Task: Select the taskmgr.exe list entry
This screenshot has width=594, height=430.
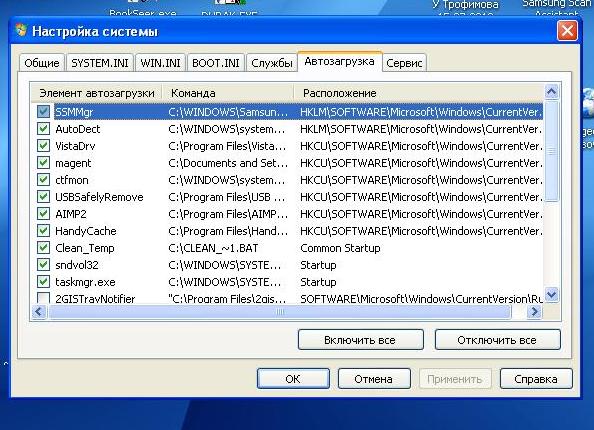Action: [85, 282]
